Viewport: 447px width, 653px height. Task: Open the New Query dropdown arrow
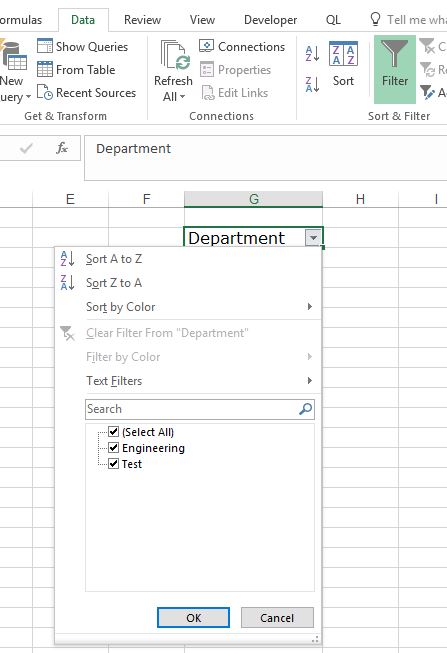point(28,97)
